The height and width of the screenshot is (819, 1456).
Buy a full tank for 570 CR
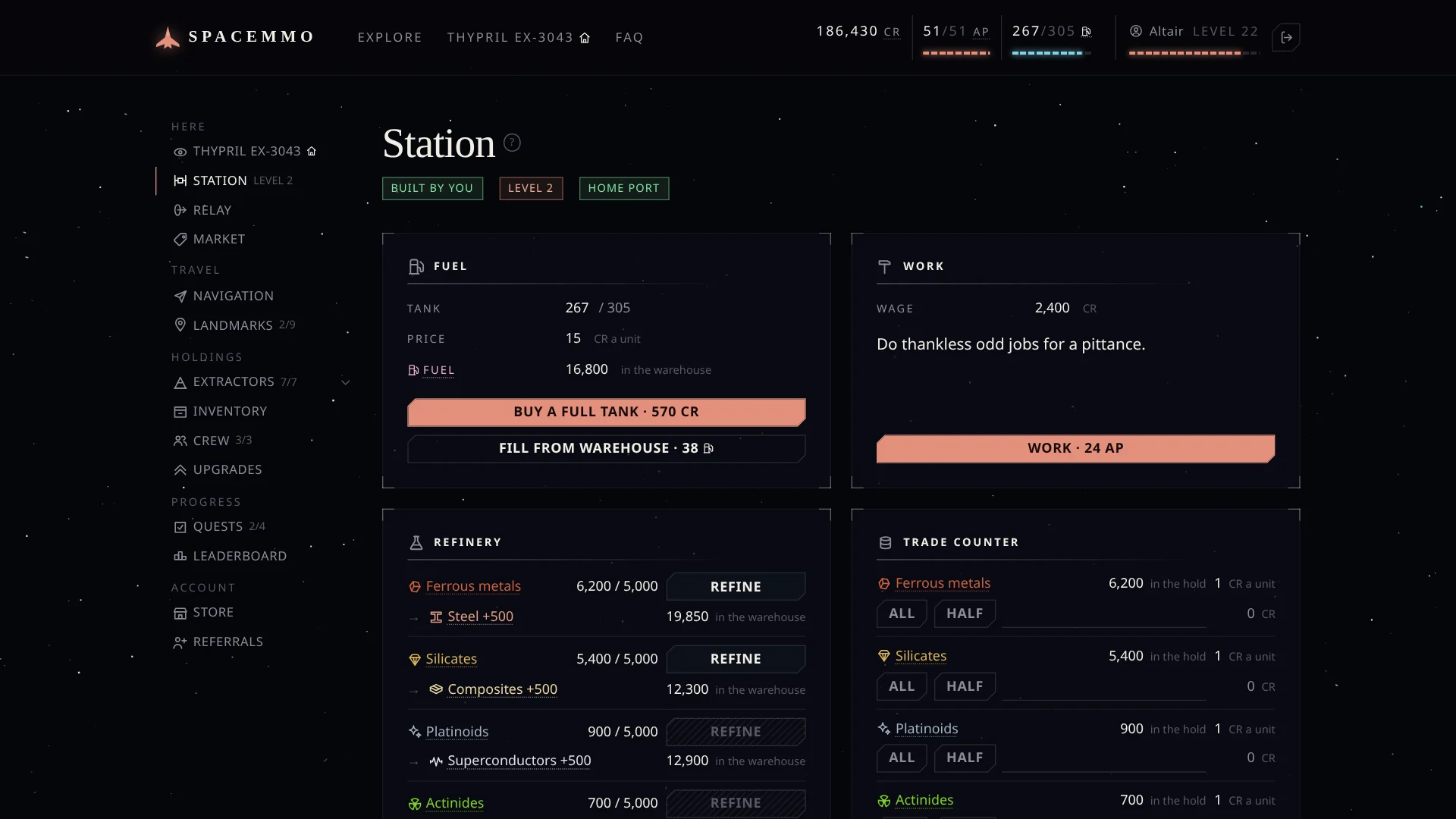(607, 412)
